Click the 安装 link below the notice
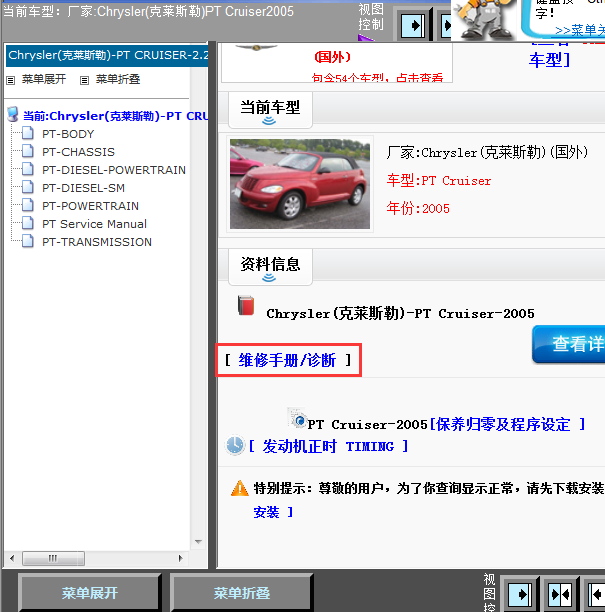The width and height of the screenshot is (605, 612). (267, 512)
